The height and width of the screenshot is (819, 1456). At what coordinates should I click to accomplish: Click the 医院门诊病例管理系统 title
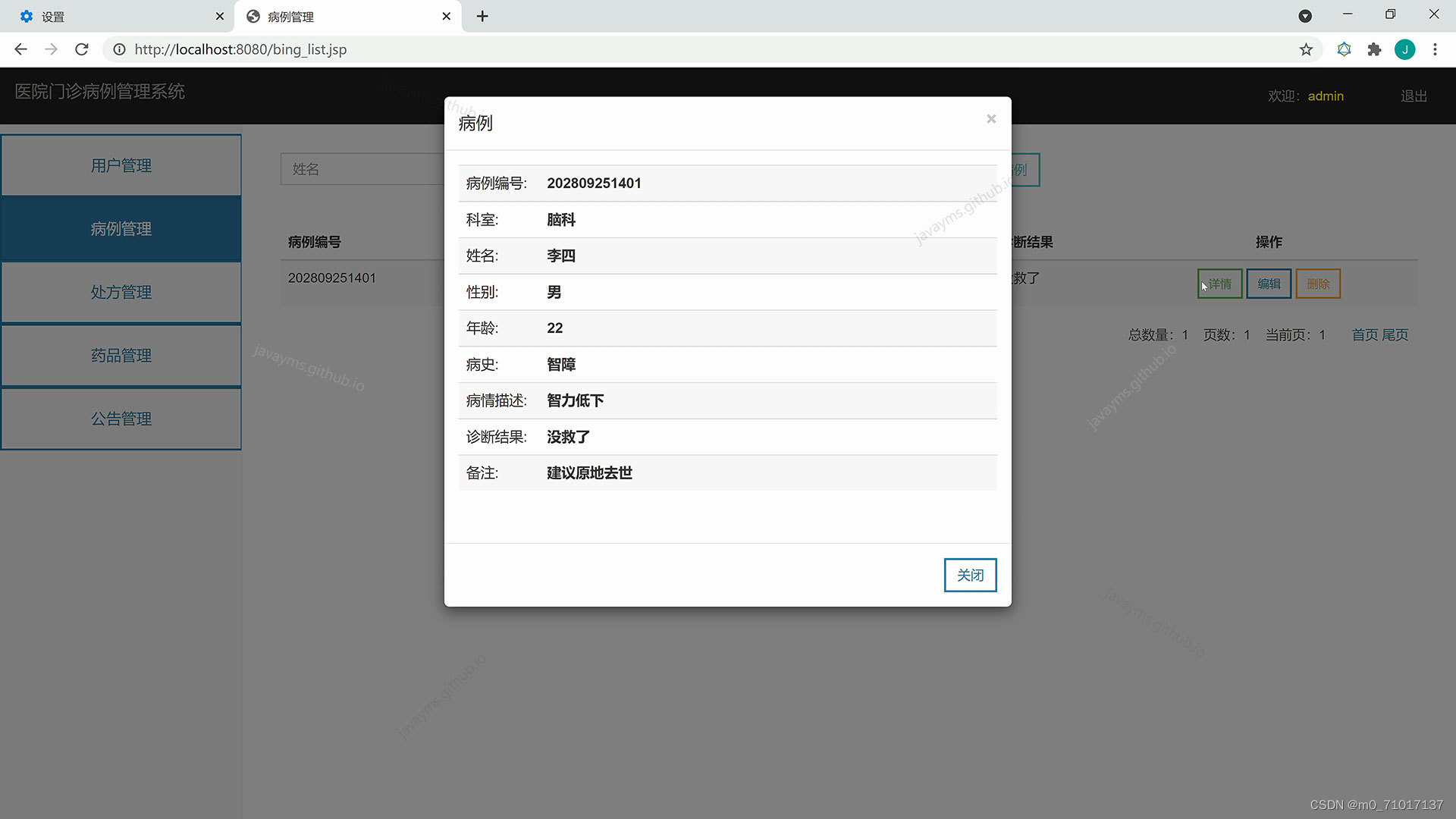[x=99, y=92]
